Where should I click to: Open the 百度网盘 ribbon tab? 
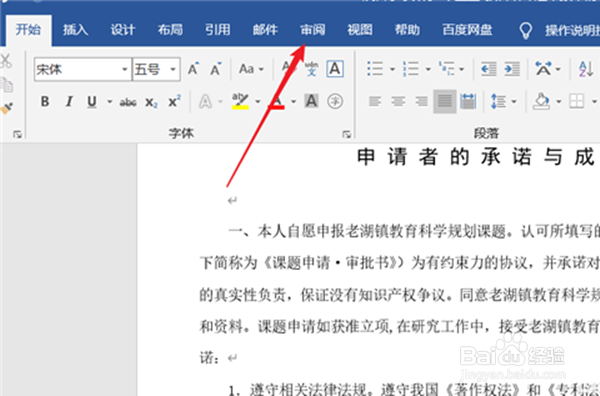click(x=467, y=30)
